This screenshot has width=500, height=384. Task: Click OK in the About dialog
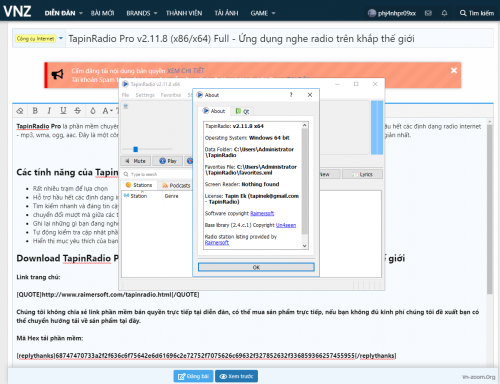256,267
